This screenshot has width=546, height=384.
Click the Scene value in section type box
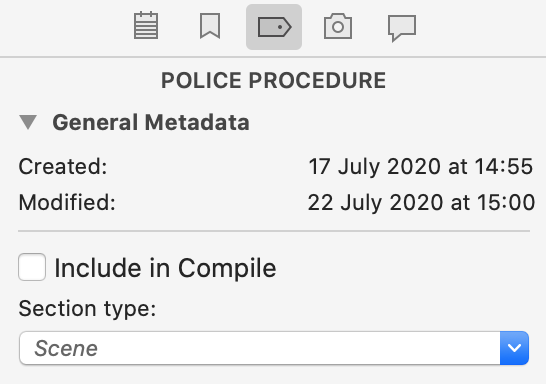pyautogui.click(x=66, y=348)
